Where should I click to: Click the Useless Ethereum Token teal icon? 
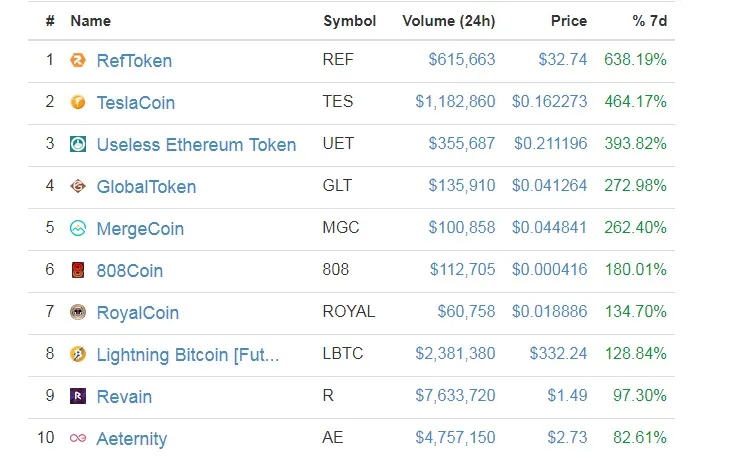click(x=78, y=144)
